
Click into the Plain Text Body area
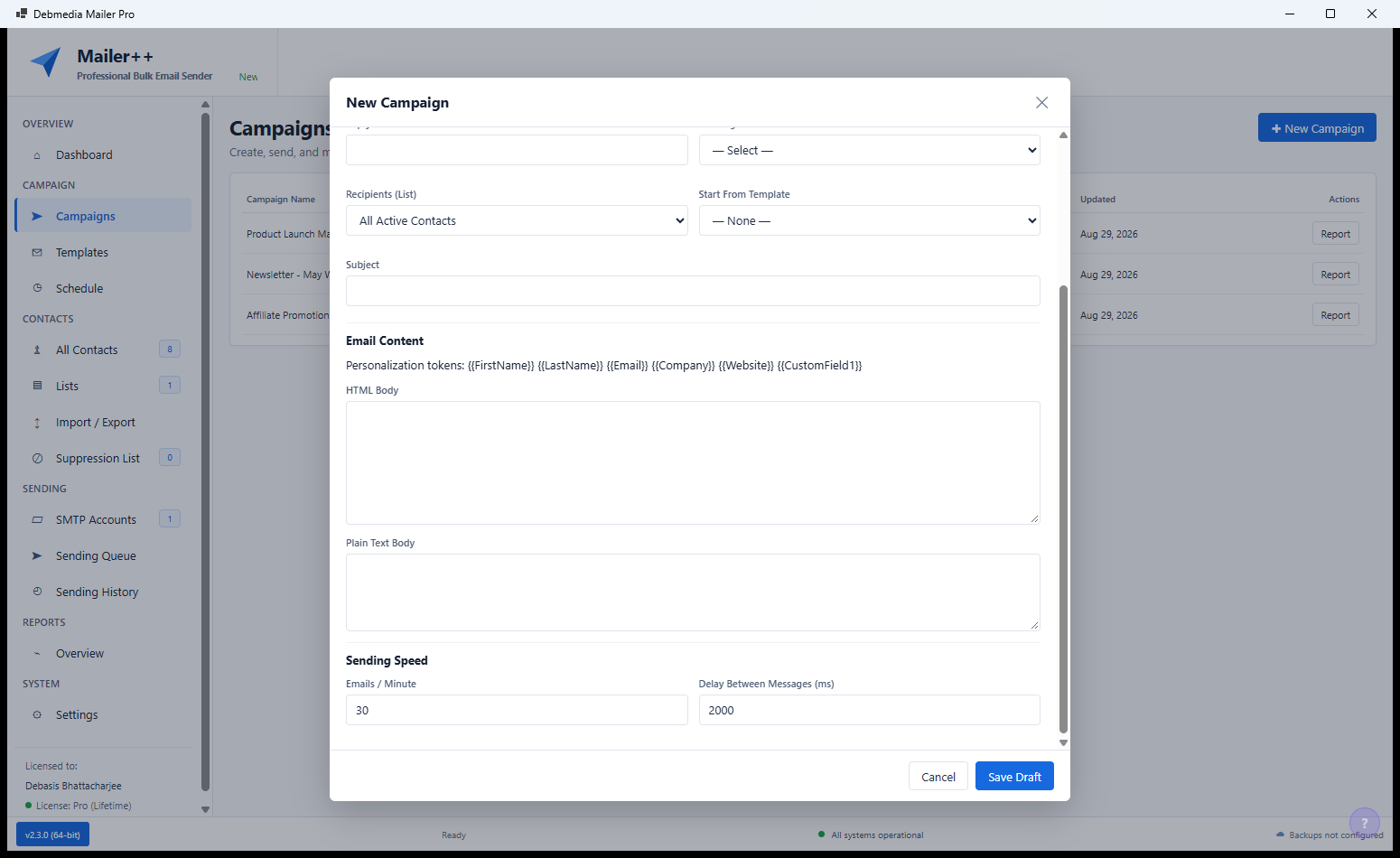(x=693, y=592)
